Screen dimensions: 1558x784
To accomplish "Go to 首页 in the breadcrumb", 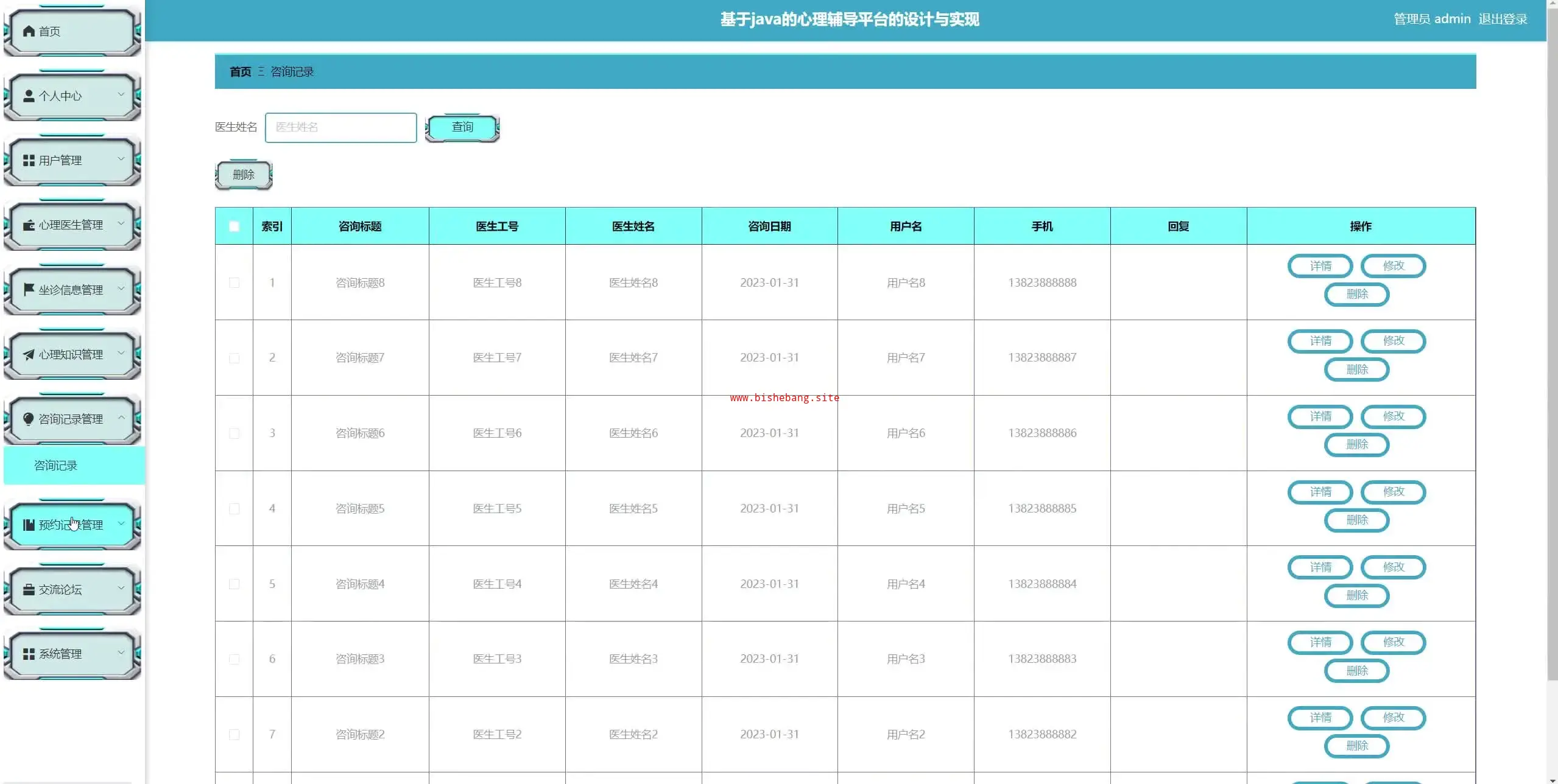I will (x=240, y=72).
